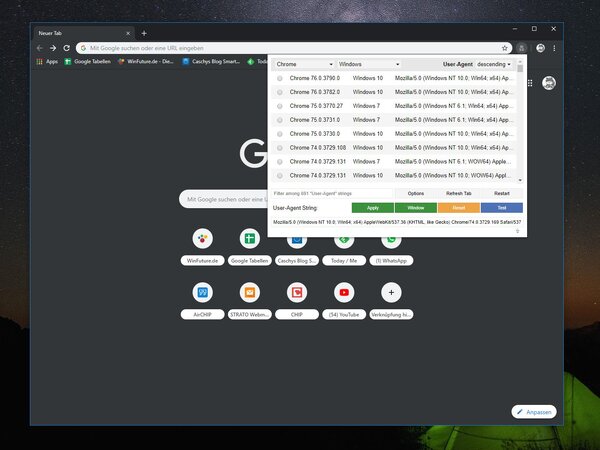
Task: Click the Mozilla/5.0 string in the Chrome 76.0.3782.0 row
Action: pos(453,92)
